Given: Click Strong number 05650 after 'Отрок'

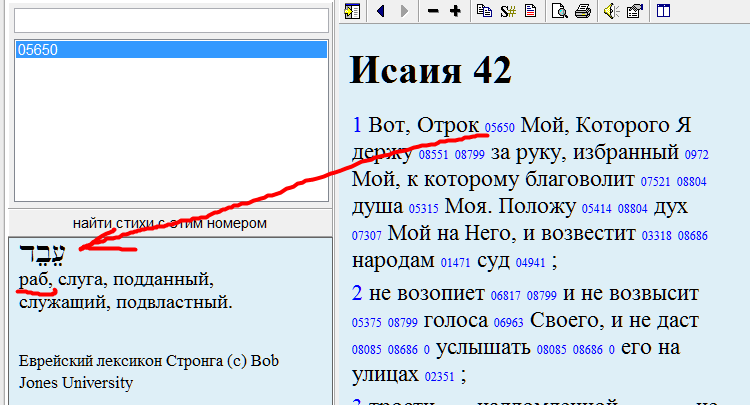Looking at the screenshot, I should 499,128.
